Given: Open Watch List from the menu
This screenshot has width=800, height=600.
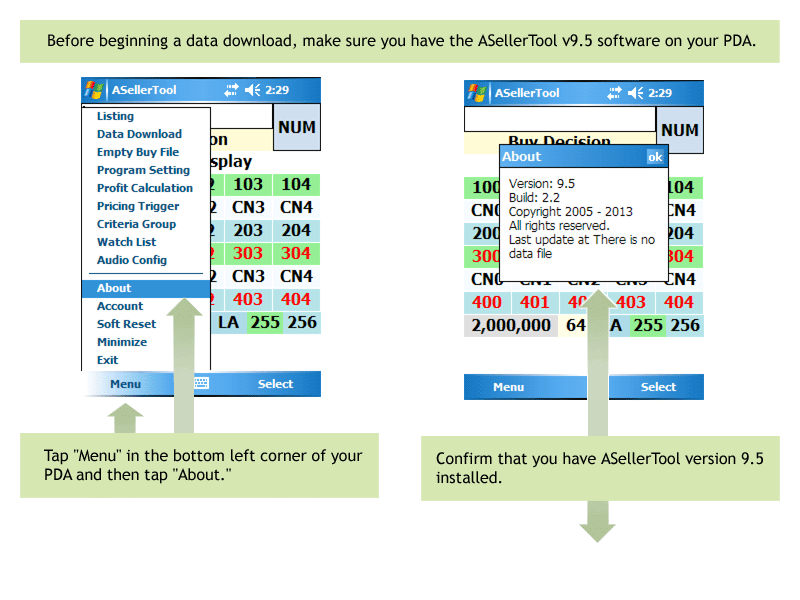Looking at the screenshot, I should tap(127, 242).
